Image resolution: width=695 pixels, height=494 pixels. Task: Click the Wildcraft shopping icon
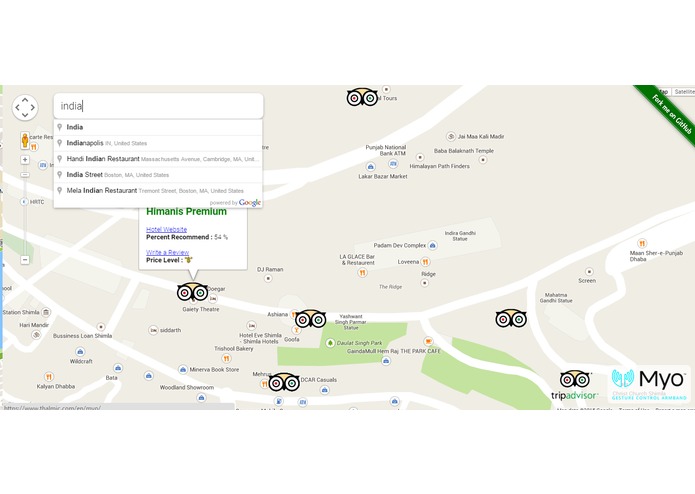80,352
